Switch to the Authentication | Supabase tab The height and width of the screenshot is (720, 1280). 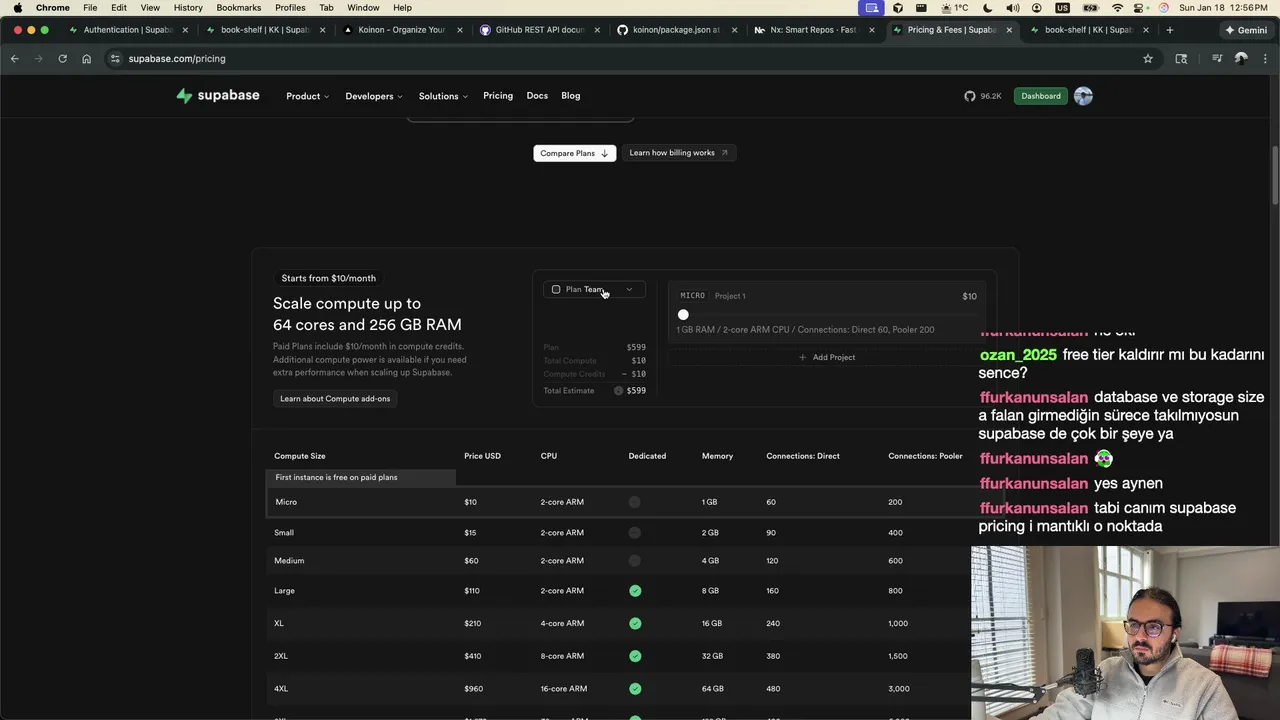coord(127,30)
